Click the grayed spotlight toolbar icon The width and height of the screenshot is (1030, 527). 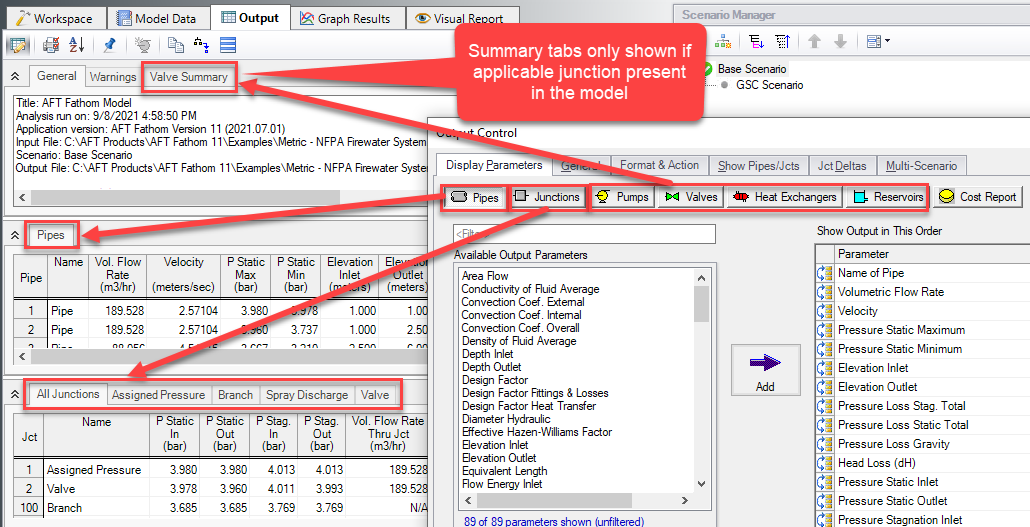pyautogui.click(x=143, y=45)
